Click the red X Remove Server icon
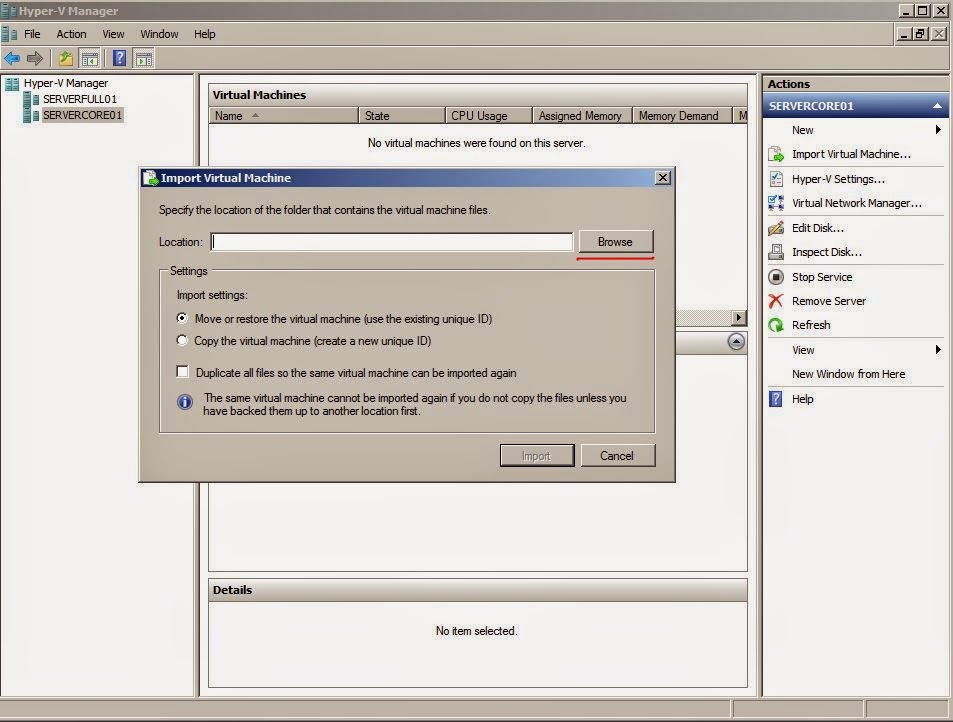The image size is (953, 722). point(776,301)
